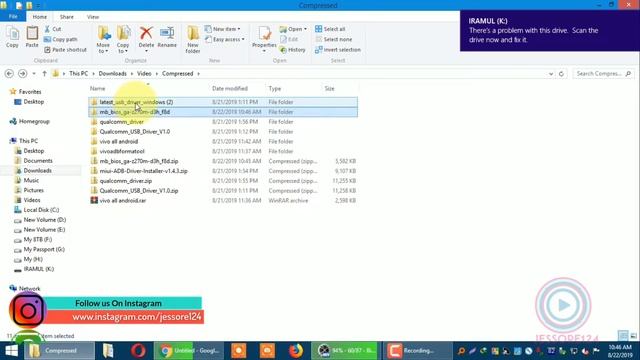Viewport: 640px width, 360px height.
Task: Click the Copy icon in the ribbon
Action: 12,36
